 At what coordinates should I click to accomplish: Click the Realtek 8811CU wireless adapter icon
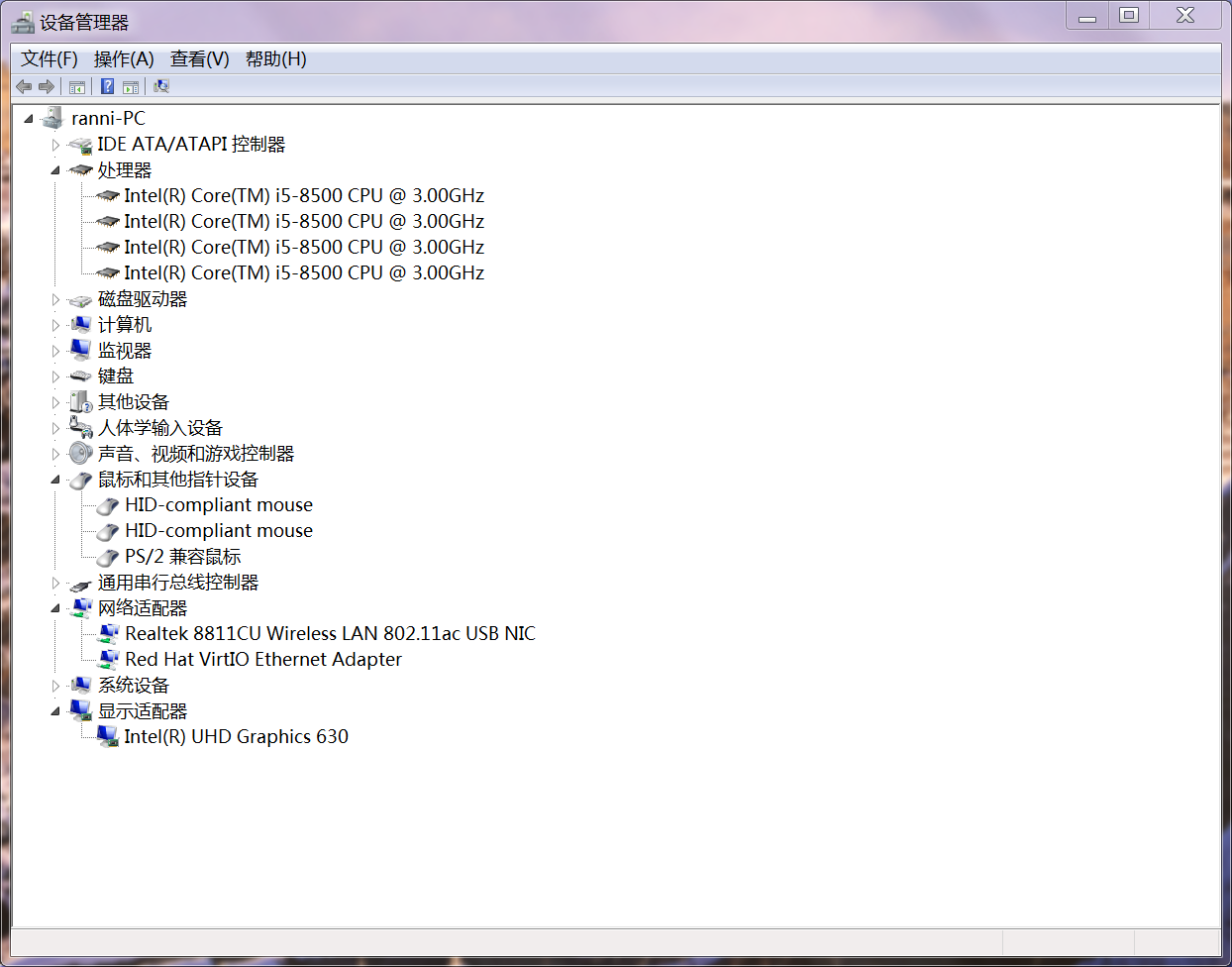108,633
